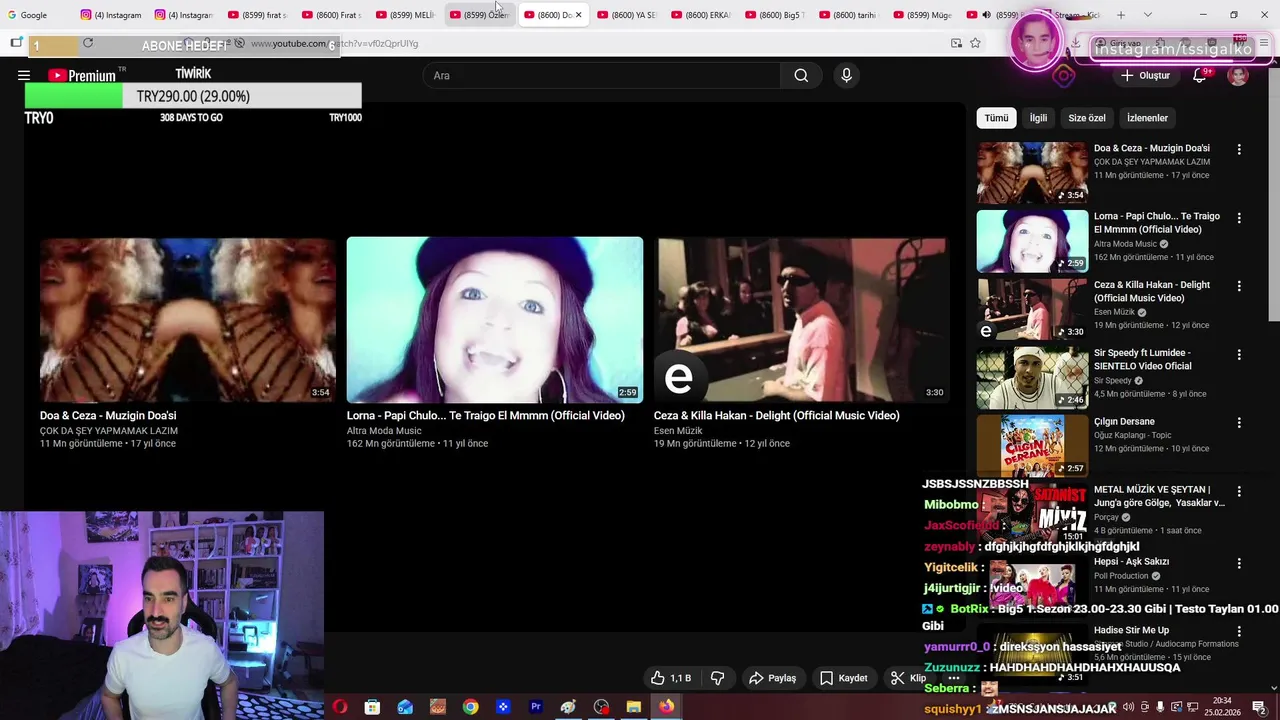Viewport: 1280px width, 720px height.
Task: Reload the page with the refresh icon
Action: coord(88,43)
